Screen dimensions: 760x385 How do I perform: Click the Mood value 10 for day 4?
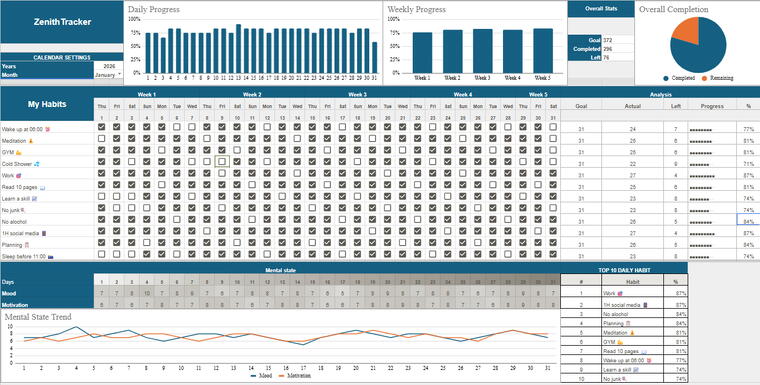pyautogui.click(x=146, y=293)
